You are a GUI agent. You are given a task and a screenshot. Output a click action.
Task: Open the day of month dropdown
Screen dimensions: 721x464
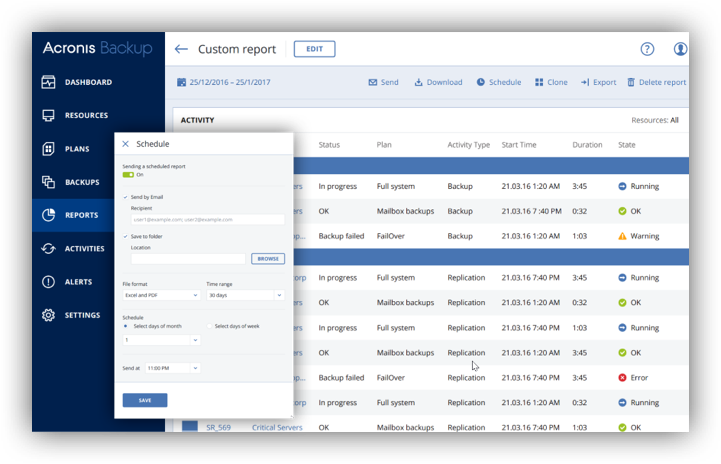coord(161,340)
